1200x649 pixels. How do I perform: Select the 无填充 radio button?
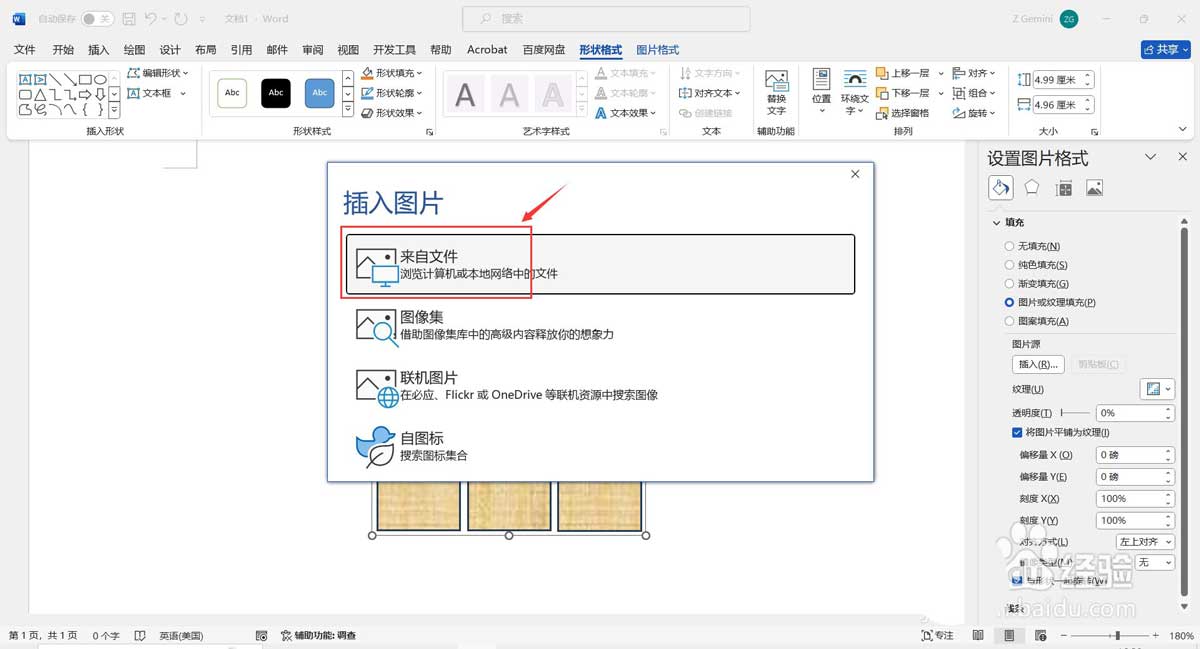point(1008,245)
